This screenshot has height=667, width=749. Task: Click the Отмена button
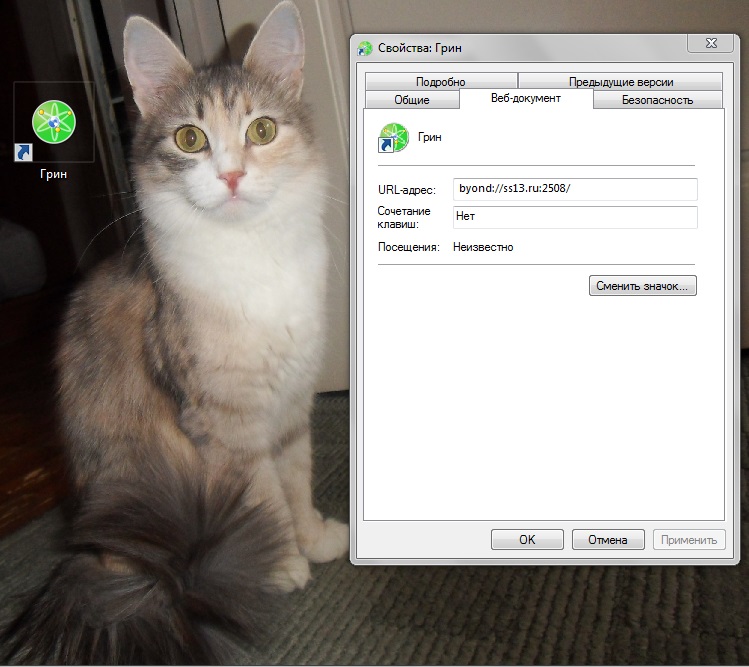click(608, 540)
